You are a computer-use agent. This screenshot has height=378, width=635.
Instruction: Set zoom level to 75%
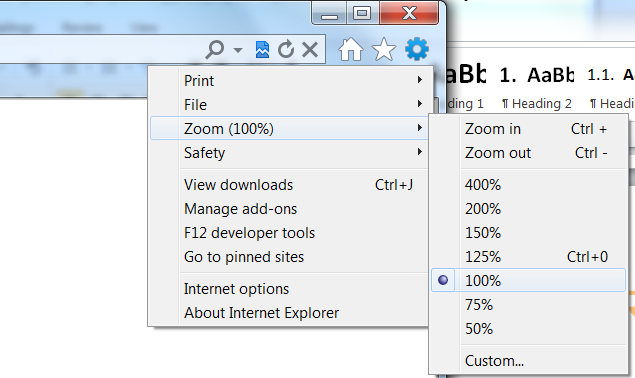(x=528, y=304)
